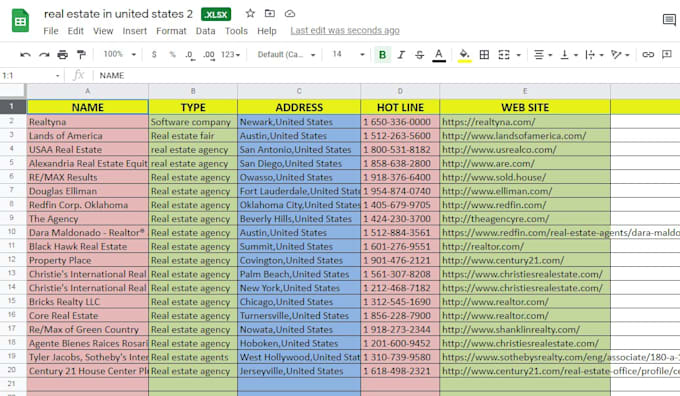Screen dimensions: 680x396
Task: Select the cell 'Douglas Elliman'
Action: click(x=88, y=191)
